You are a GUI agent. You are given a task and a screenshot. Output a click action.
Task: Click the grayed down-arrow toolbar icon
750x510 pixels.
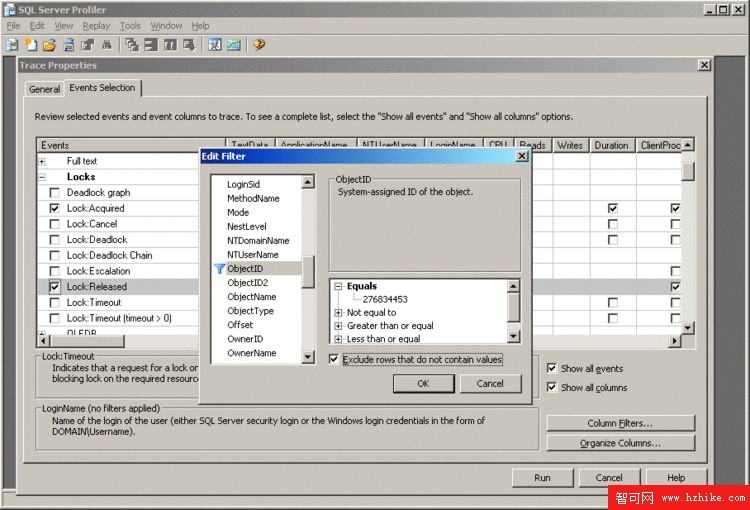coord(189,45)
